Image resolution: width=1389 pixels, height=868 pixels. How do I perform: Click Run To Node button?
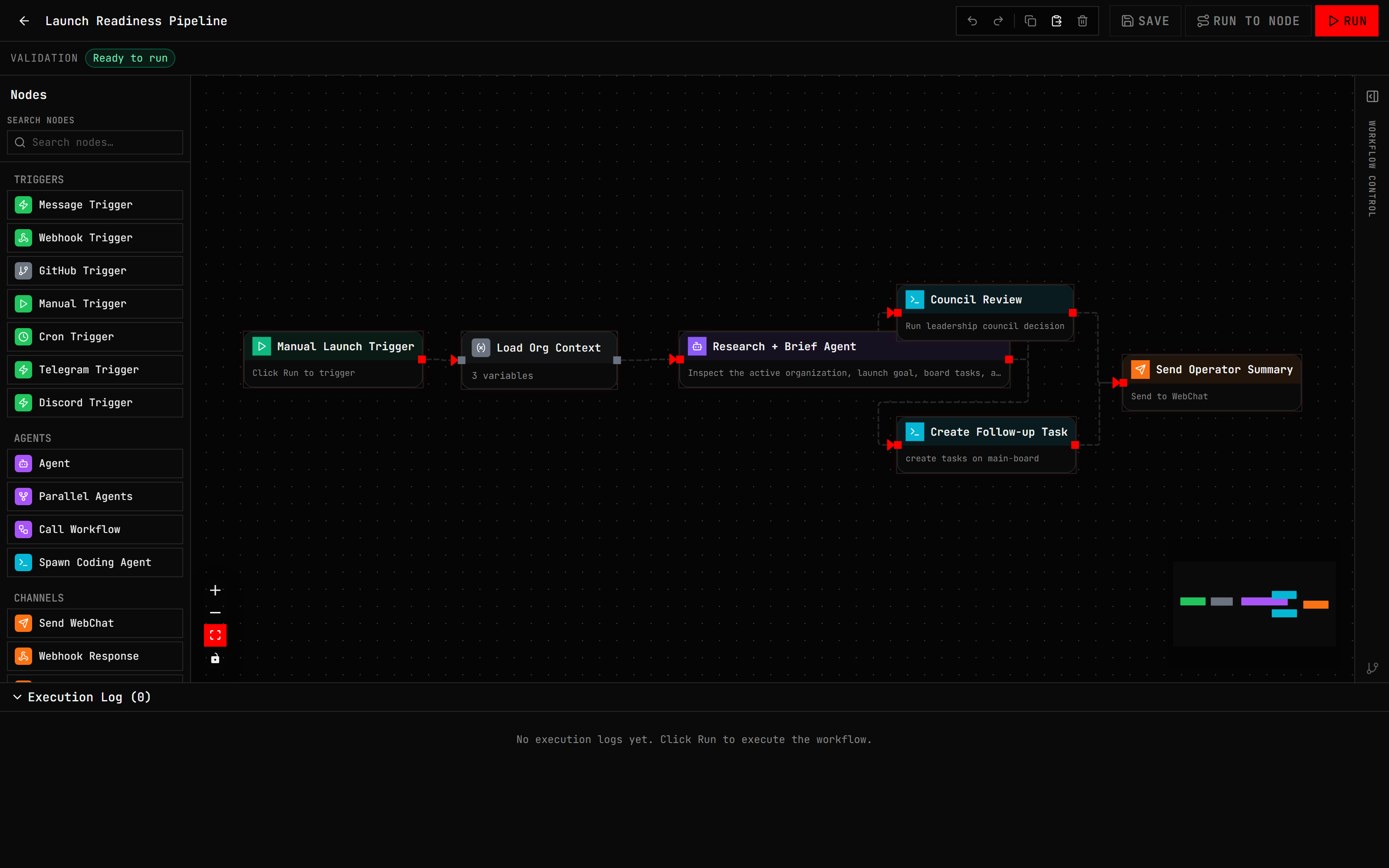point(1248,21)
